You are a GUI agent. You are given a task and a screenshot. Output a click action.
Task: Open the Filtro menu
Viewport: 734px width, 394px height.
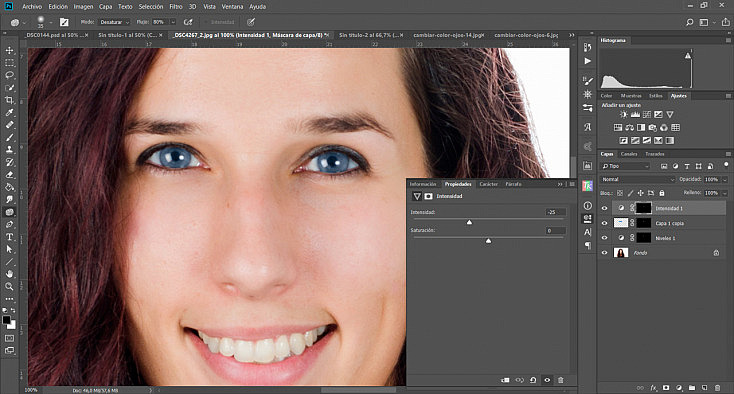coord(176,7)
